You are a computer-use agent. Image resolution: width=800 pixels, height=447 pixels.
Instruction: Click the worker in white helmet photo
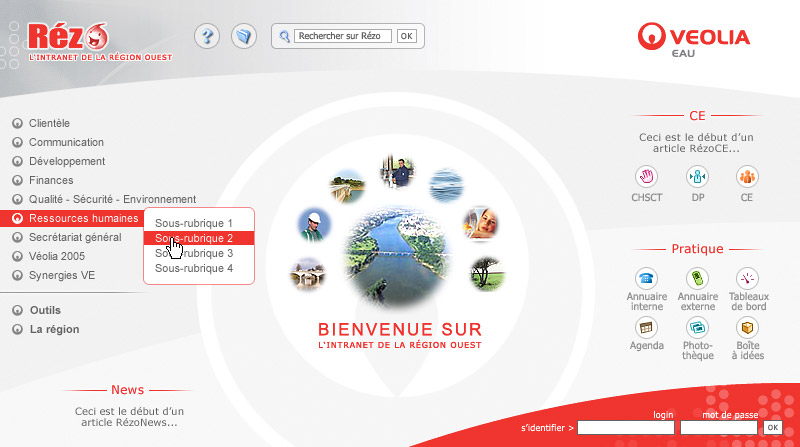314,225
